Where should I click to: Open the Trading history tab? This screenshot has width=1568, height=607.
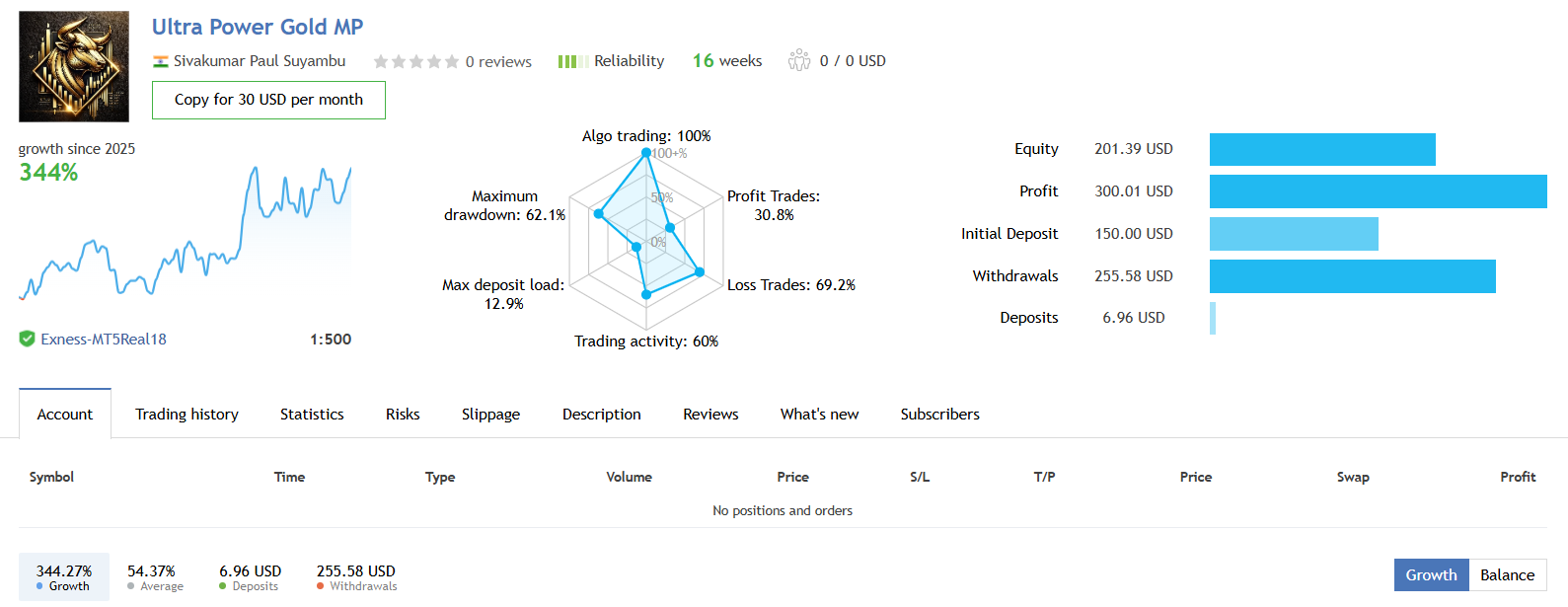click(187, 414)
